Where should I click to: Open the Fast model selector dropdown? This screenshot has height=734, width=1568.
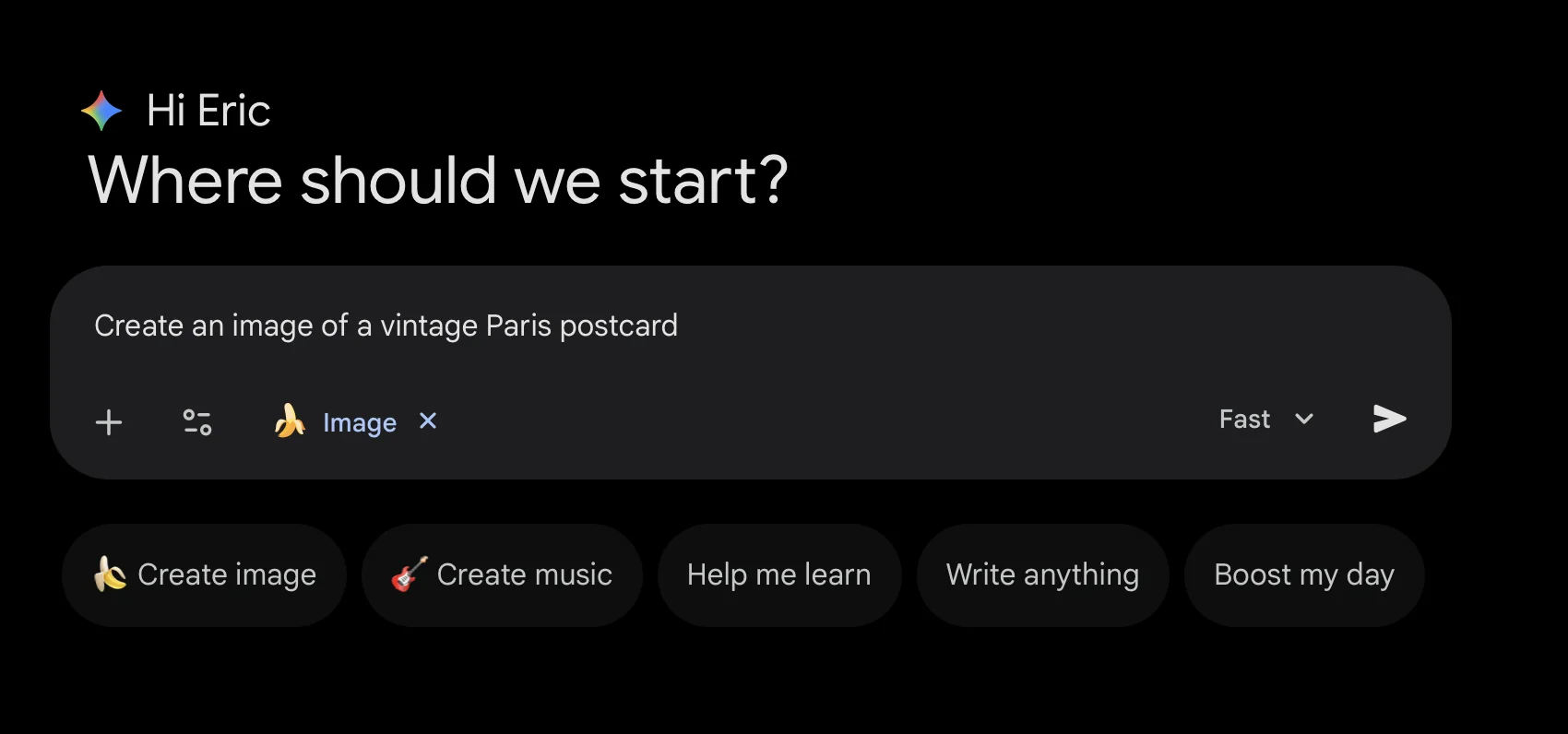[x=1265, y=420]
